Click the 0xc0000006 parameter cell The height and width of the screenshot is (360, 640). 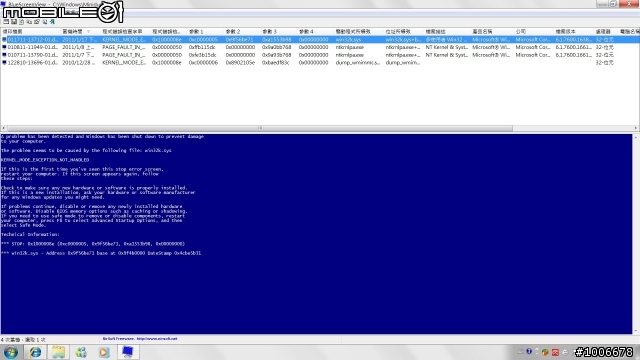click(203, 63)
